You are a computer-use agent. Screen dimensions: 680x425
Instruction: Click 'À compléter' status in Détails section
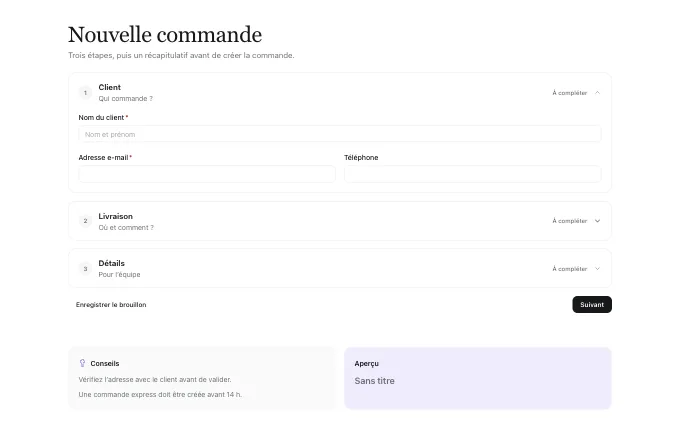[x=569, y=269]
